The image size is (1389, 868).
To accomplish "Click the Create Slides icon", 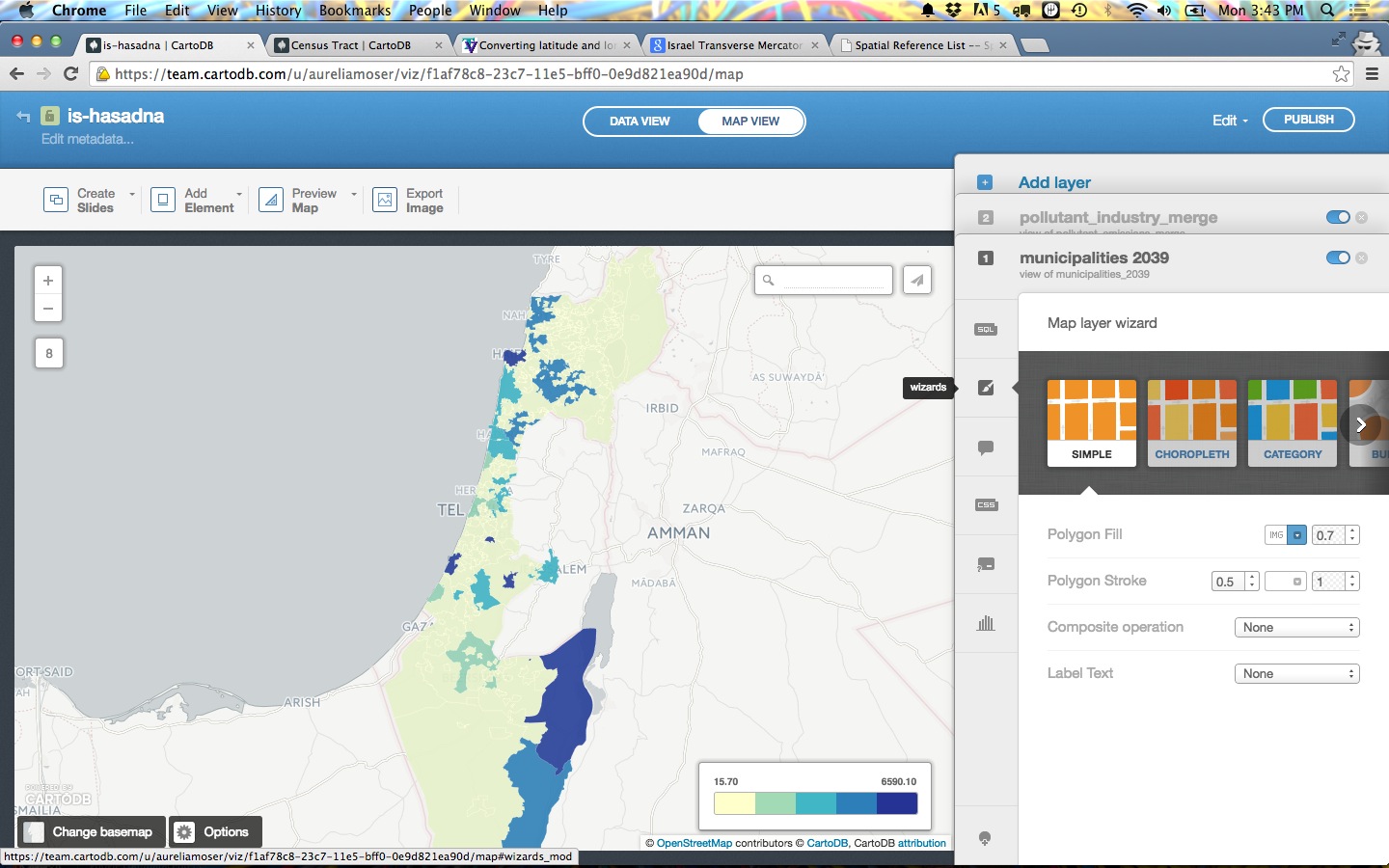I will [x=56, y=200].
